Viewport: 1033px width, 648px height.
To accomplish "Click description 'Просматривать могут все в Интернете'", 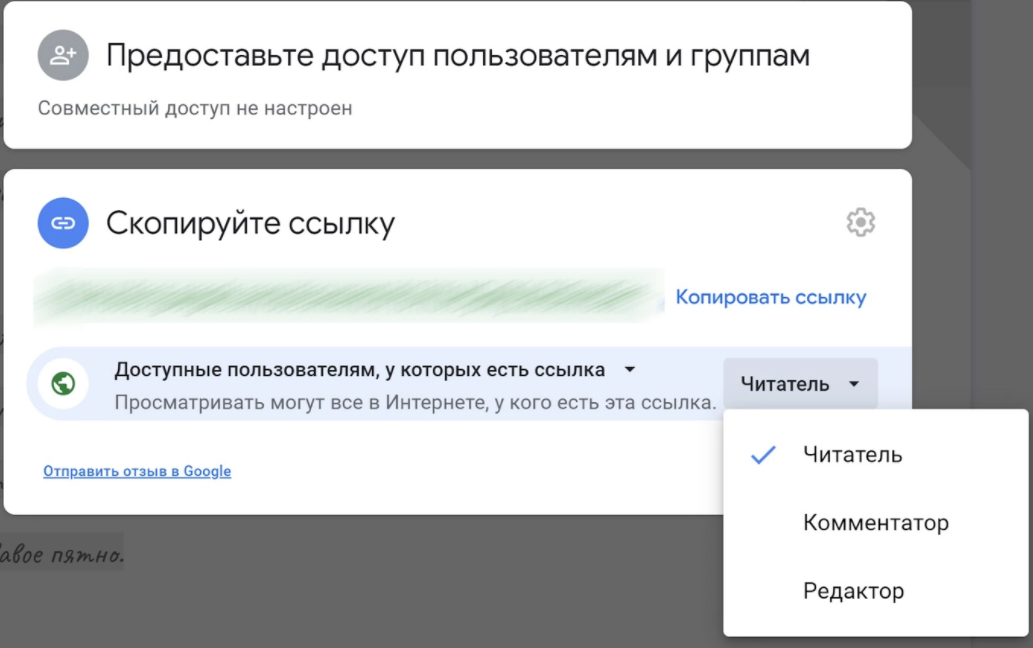I will [x=415, y=403].
